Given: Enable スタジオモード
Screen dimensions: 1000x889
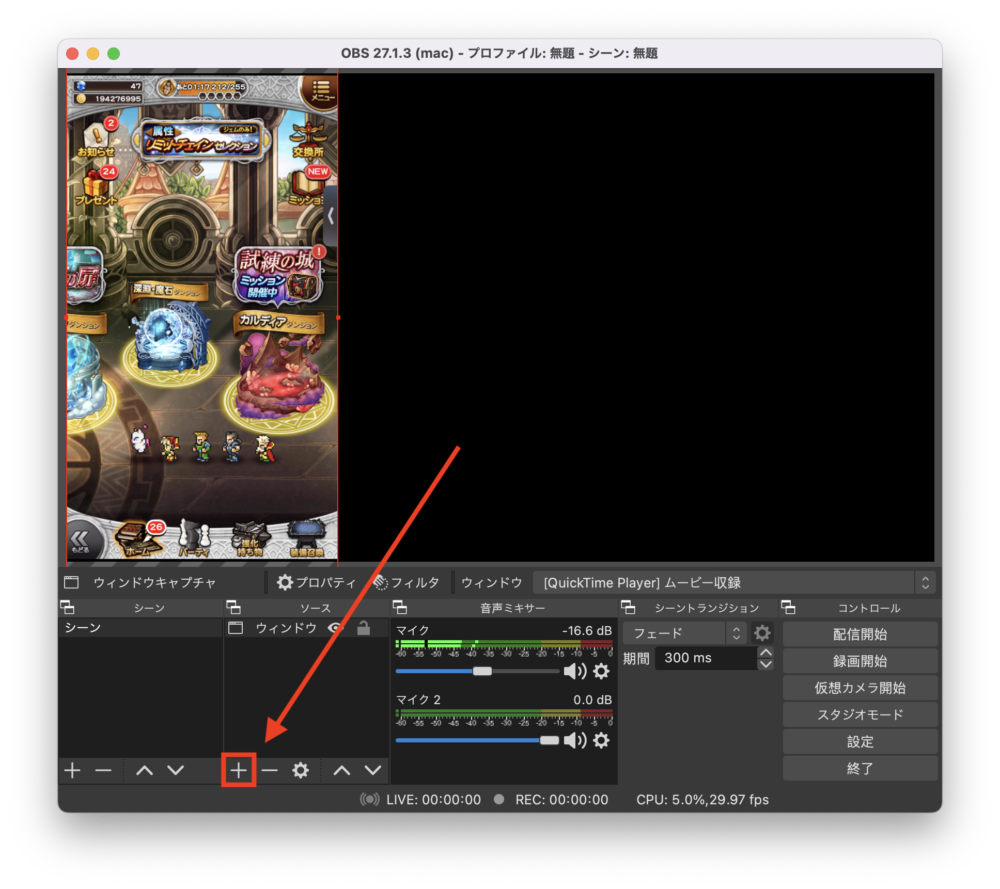Looking at the screenshot, I should (x=860, y=714).
